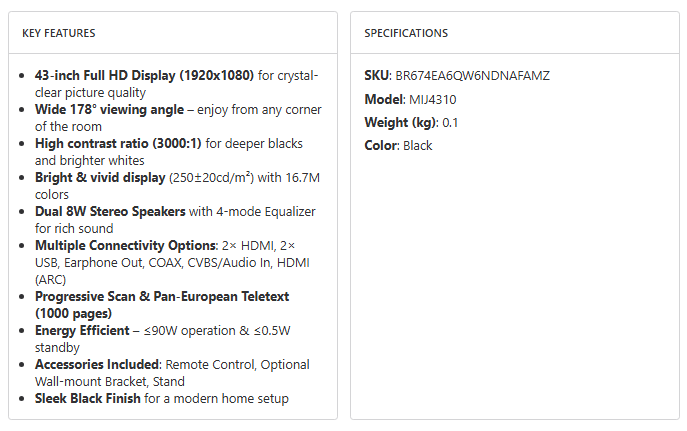This screenshot has width=687, height=431.
Task: Click the Color label in Specifications
Action: click(381, 145)
